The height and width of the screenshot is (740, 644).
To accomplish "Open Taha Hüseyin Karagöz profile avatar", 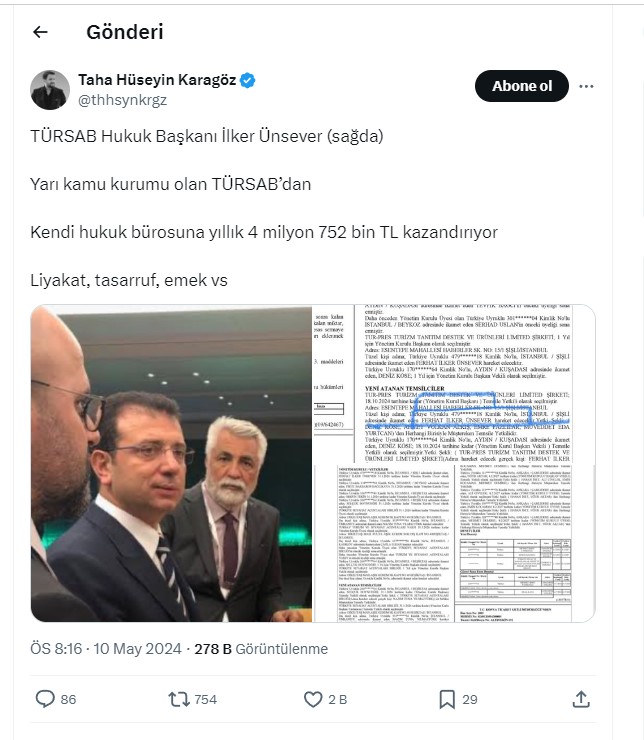I will (x=50, y=90).
